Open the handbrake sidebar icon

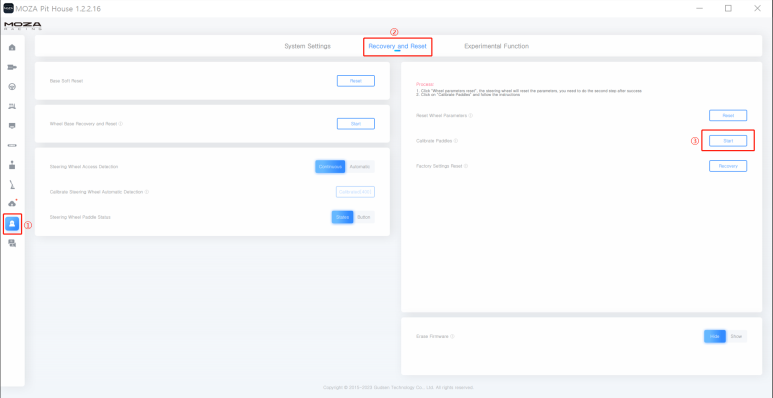pyautogui.click(x=12, y=185)
